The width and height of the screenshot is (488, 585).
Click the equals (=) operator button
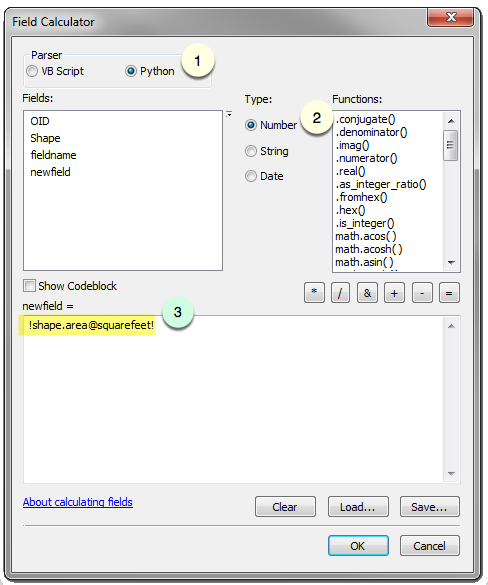pos(449,293)
